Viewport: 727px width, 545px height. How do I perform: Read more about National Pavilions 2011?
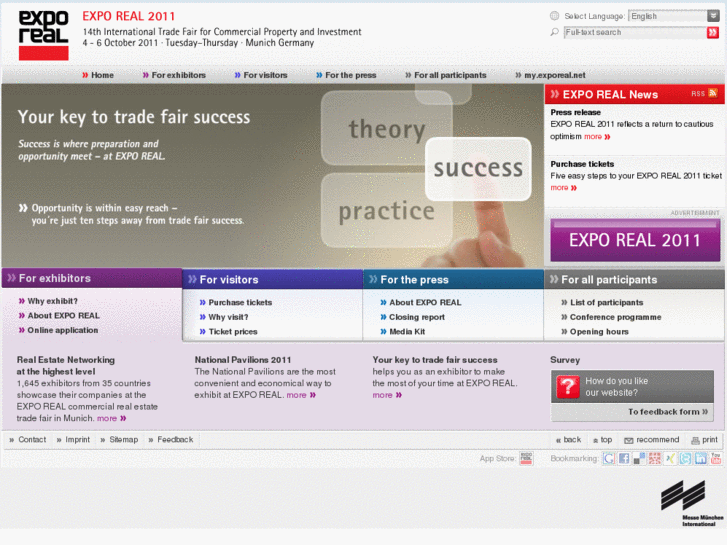coord(301,395)
